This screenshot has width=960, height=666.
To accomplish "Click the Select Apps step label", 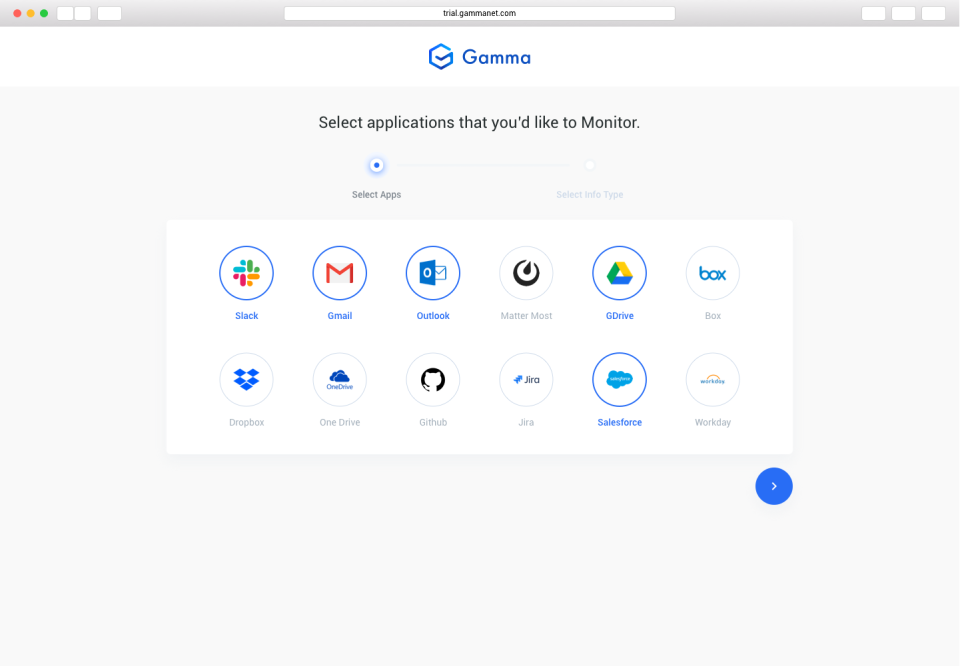I will click(x=377, y=195).
